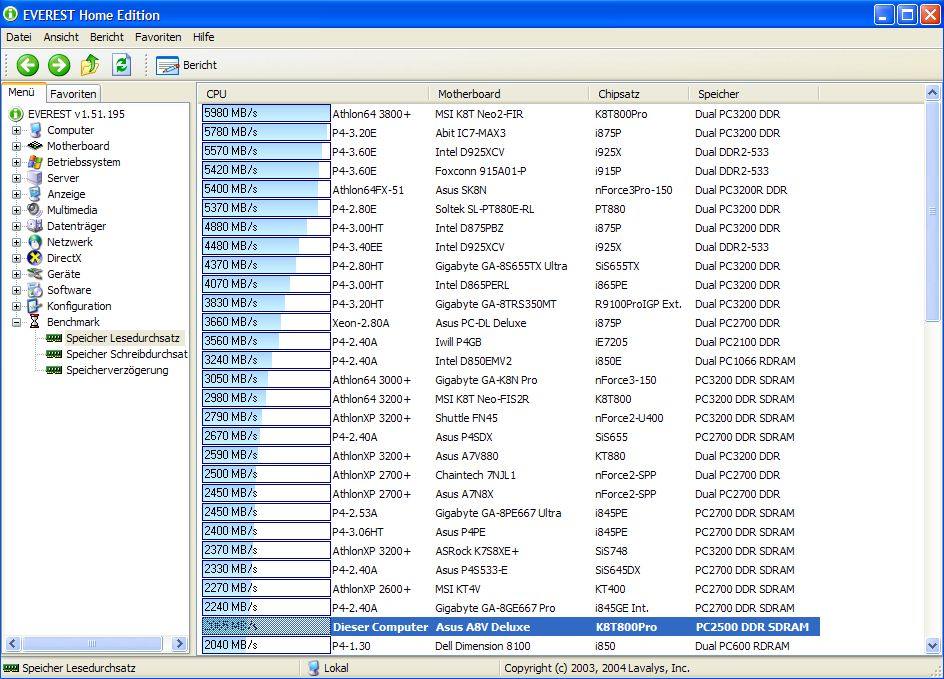This screenshot has width=944, height=679.
Task: Switch to the Menü tab
Action: point(22,93)
